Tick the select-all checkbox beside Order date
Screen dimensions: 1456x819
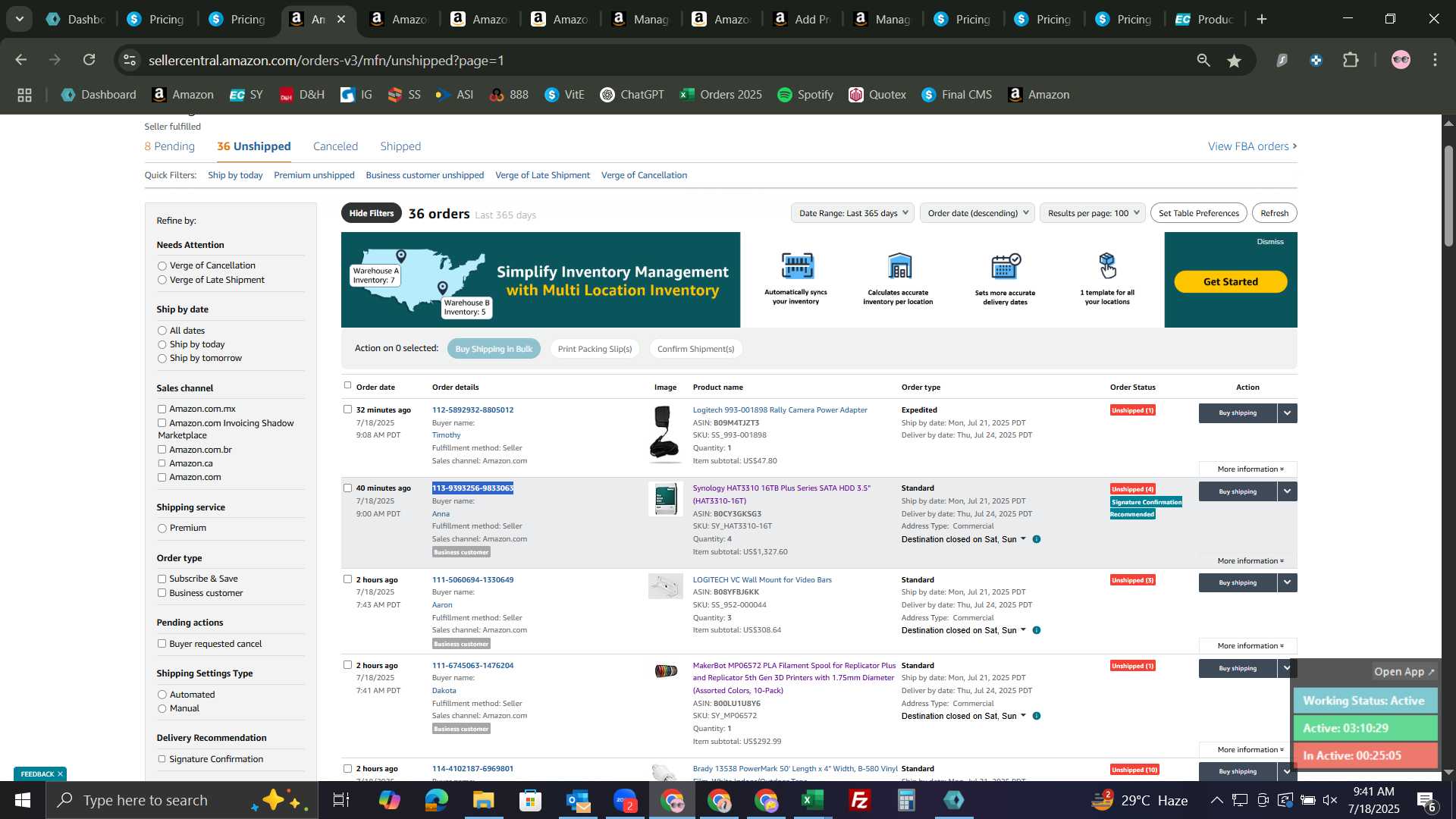click(x=348, y=385)
